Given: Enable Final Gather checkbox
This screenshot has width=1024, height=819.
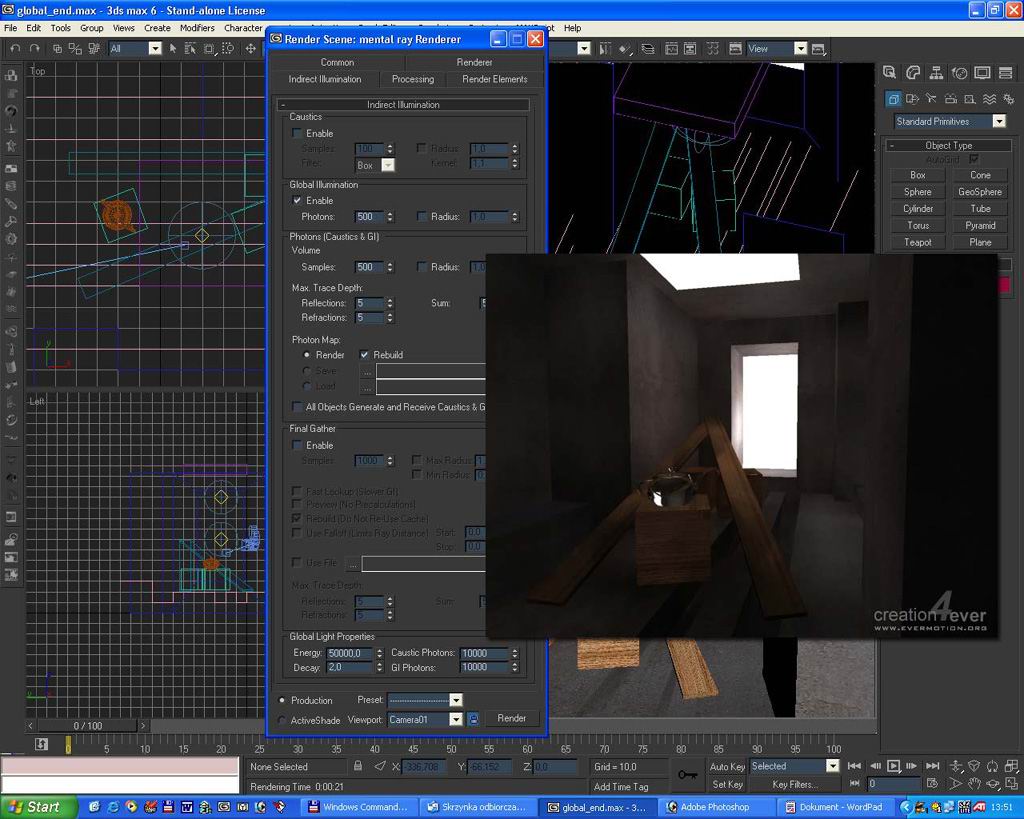Looking at the screenshot, I should [297, 445].
